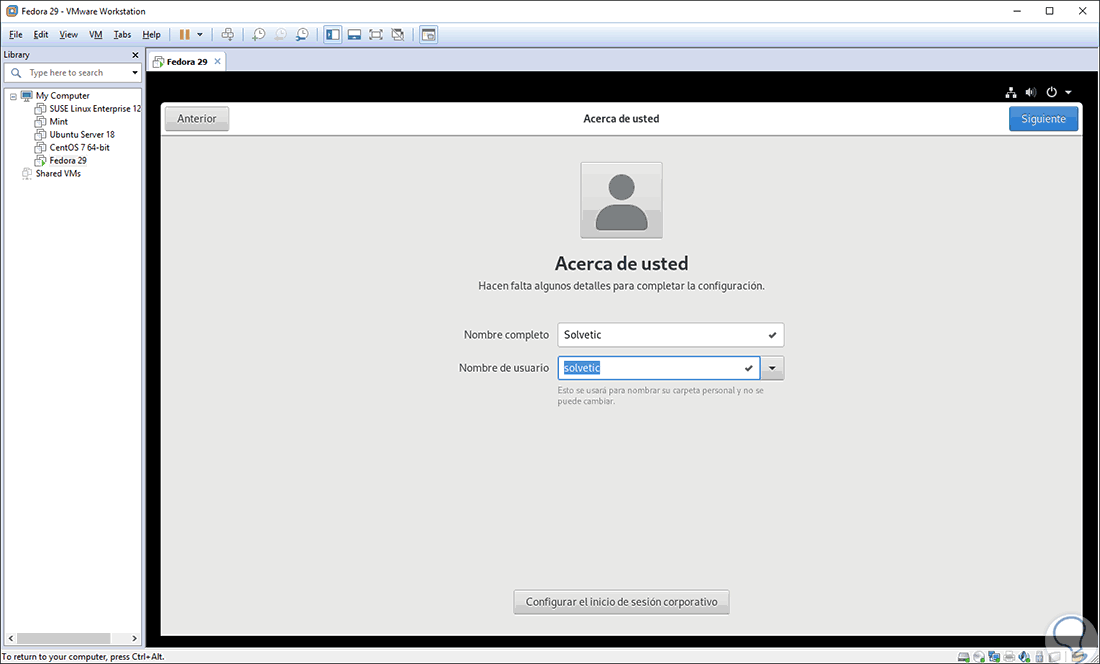
Task: Take a snapshot of the virtual machine
Action: 258,34
